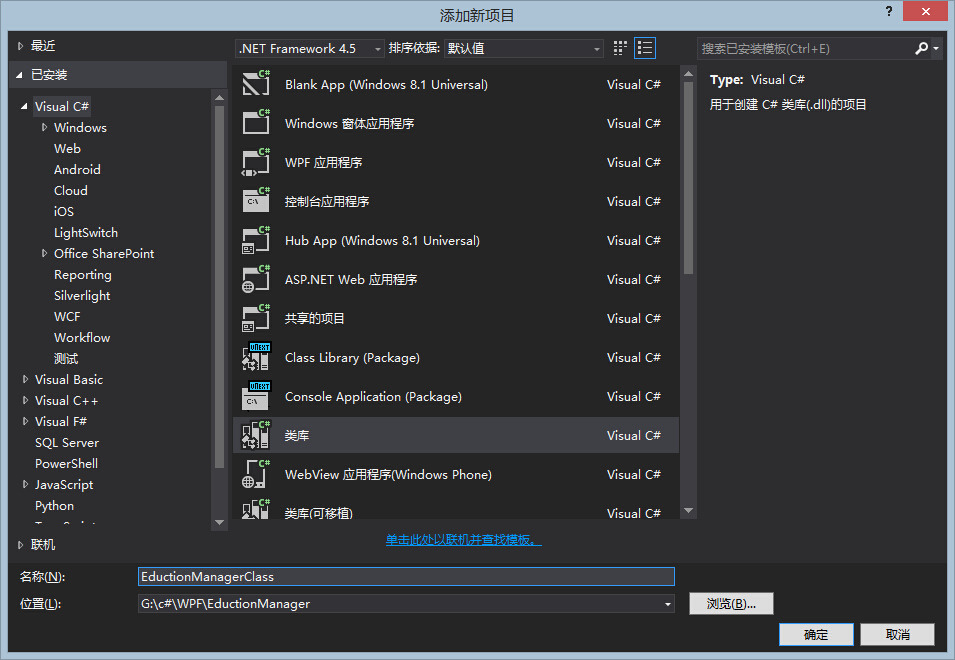Choose the WPF 应用程序 template icon
Screen dimensions: 955x660
pos(256,161)
